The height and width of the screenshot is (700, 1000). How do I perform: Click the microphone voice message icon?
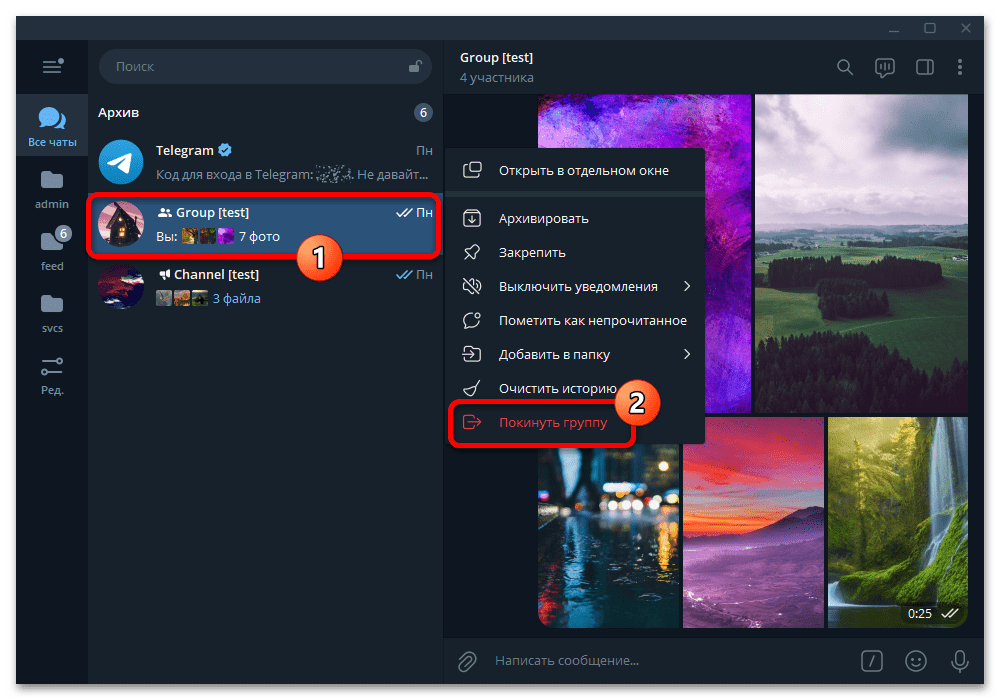959,661
